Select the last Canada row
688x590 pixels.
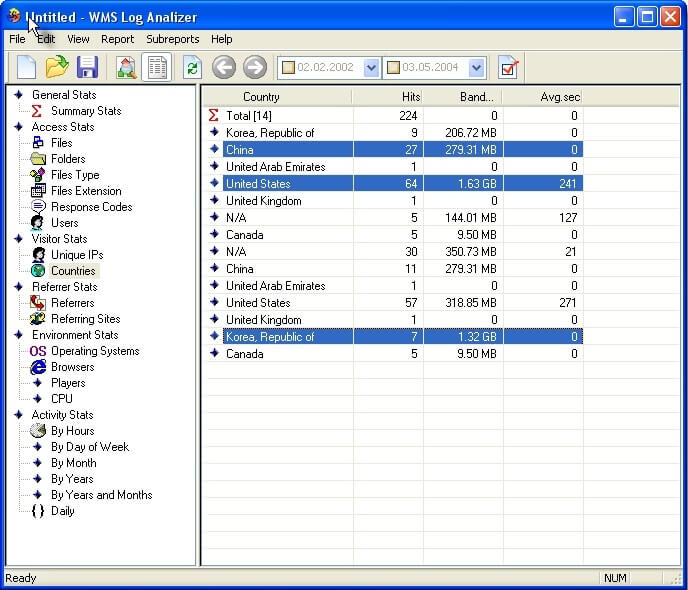tap(394, 354)
